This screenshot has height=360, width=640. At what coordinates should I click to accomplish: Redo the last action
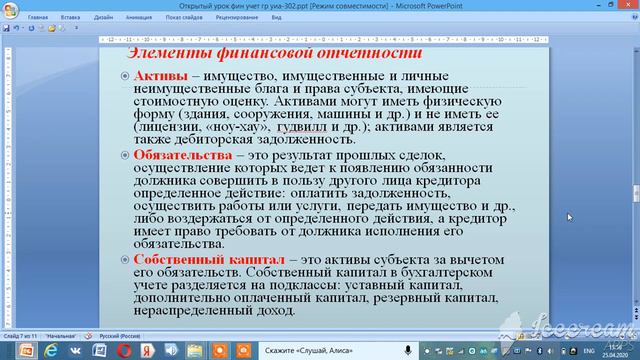(x=31, y=28)
